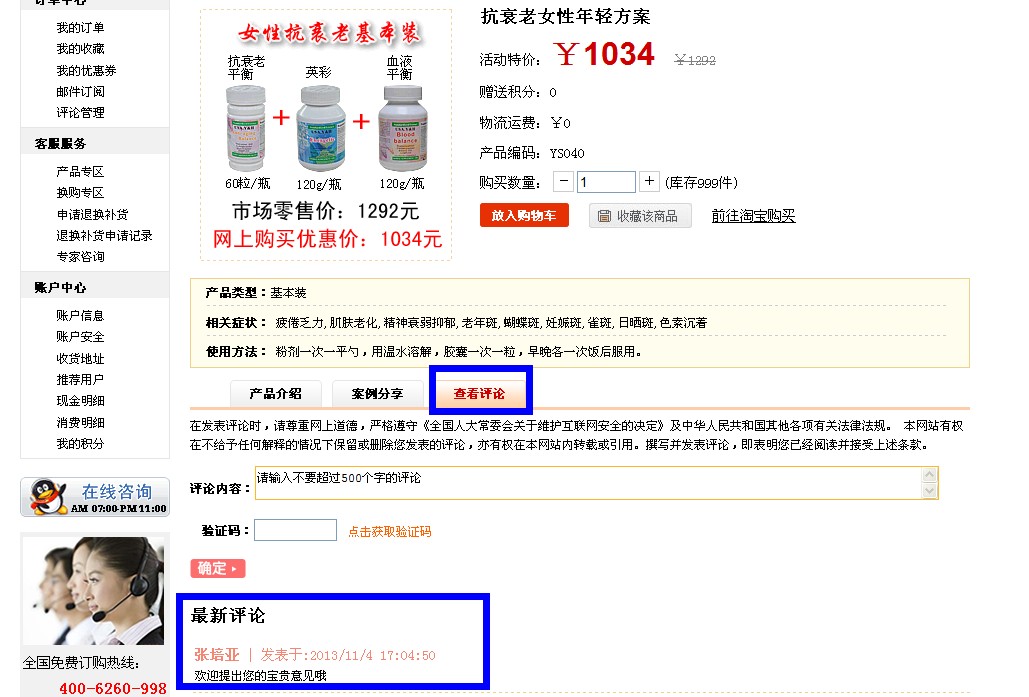The width and height of the screenshot is (1029, 697).
Task: Select the 查看评论 tab
Action: point(479,394)
